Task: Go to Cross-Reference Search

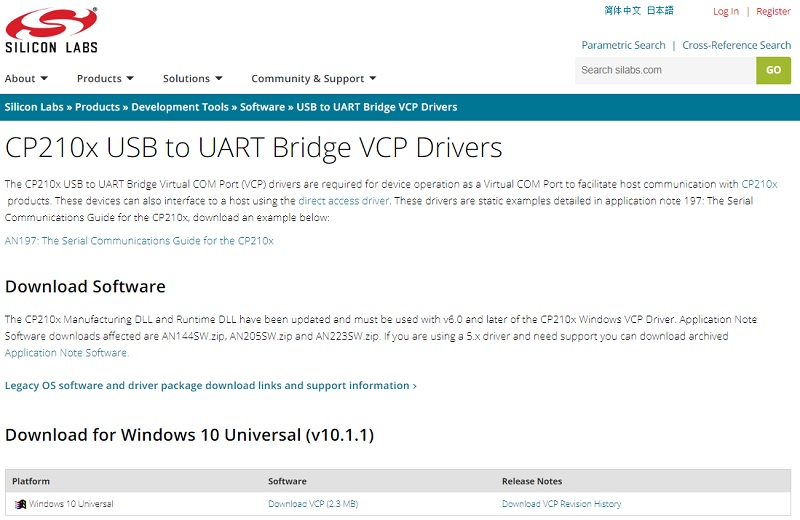Action: [x=736, y=45]
